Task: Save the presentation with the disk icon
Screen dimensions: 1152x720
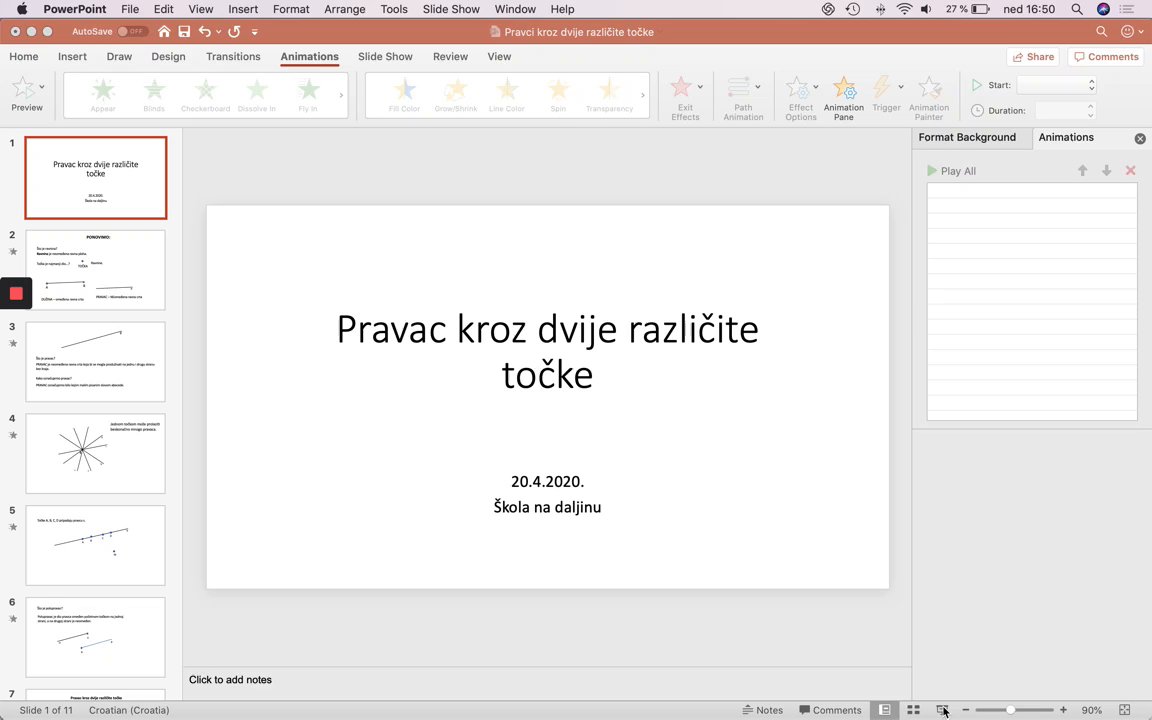Action: click(184, 32)
